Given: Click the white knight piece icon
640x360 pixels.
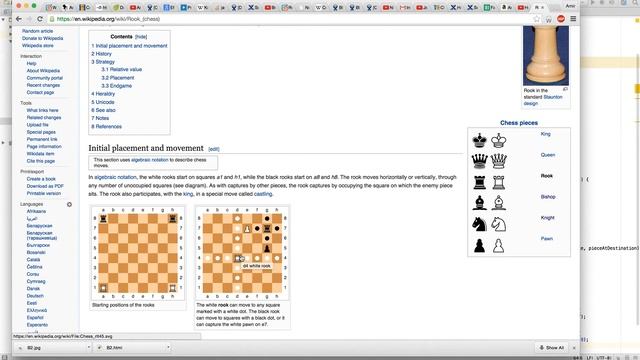Looking at the screenshot, I should [498, 224].
